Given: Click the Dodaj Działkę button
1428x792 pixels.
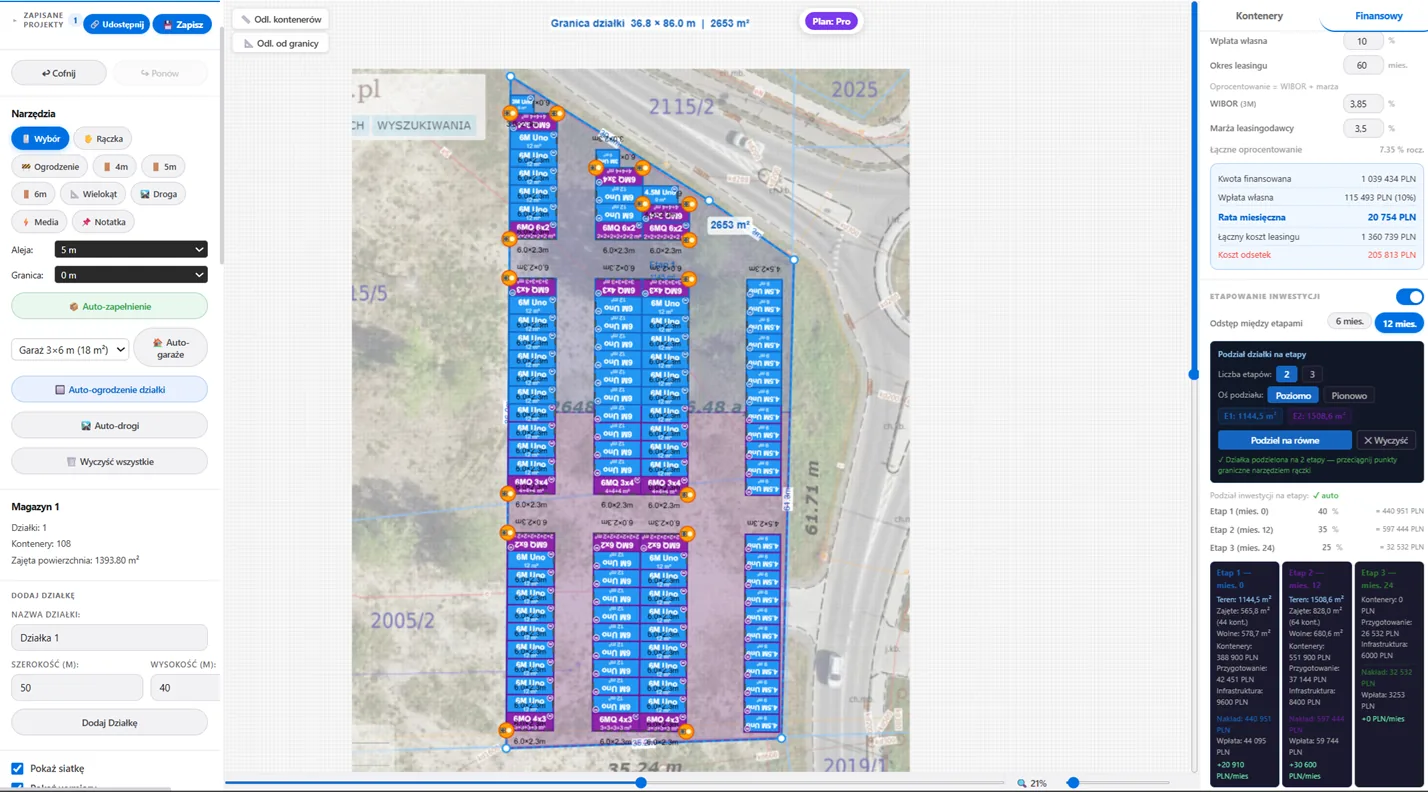Looking at the screenshot, I should [x=109, y=722].
